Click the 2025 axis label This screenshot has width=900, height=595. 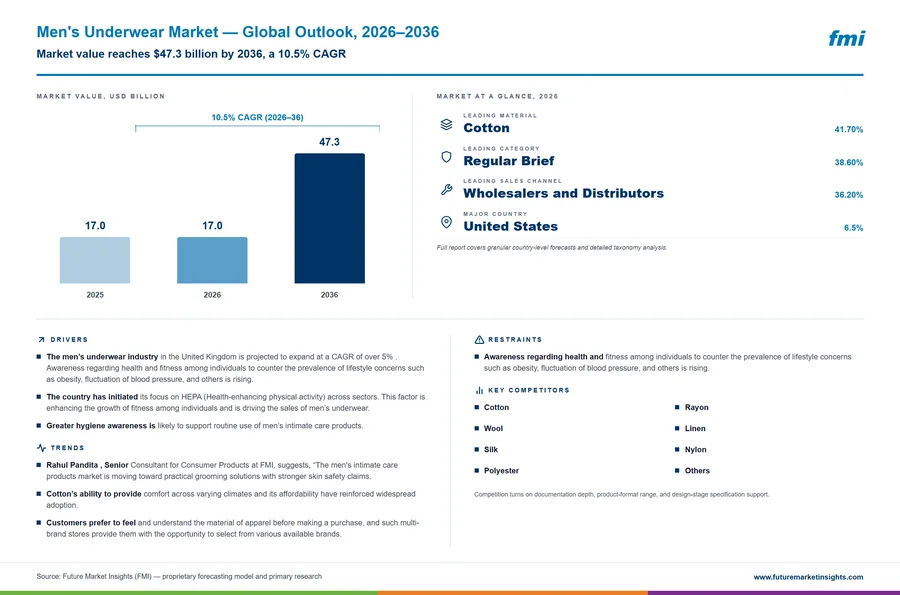(95, 295)
